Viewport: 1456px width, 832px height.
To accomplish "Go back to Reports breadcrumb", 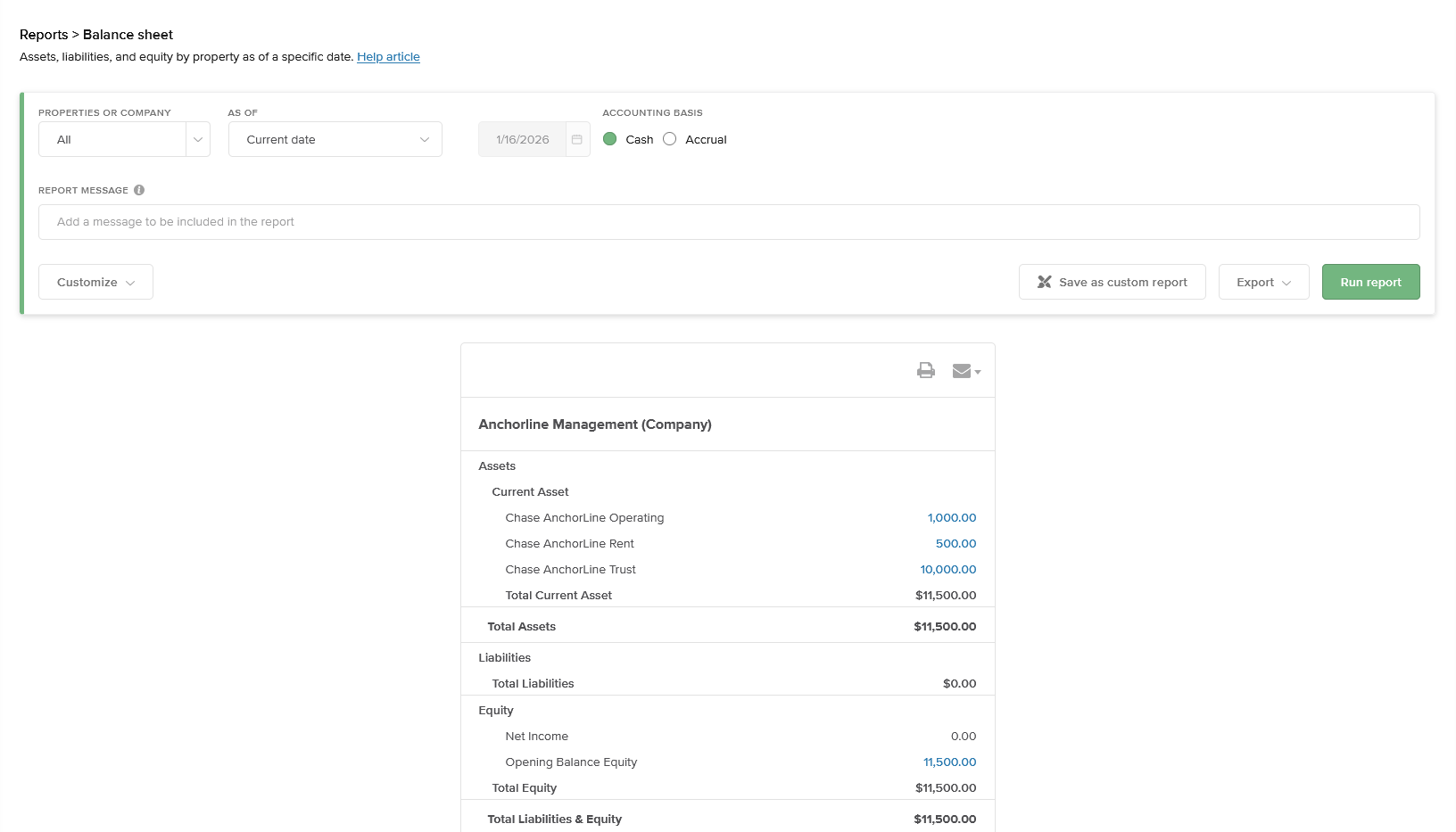I will click(44, 35).
